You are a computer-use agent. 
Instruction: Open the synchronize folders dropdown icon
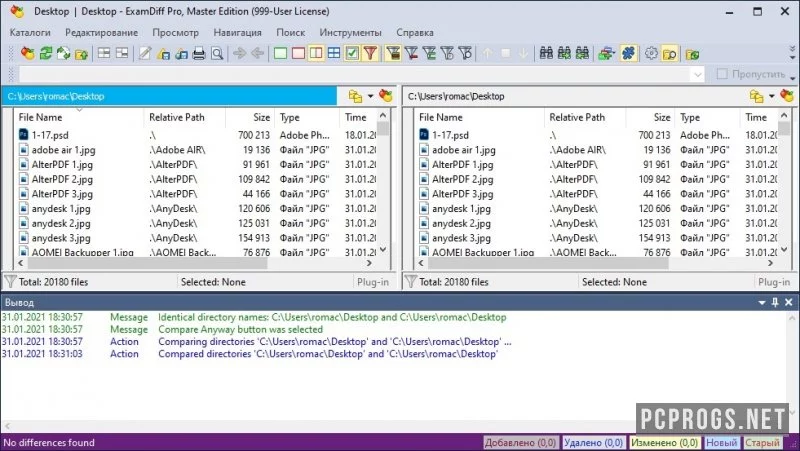[x=606, y=53]
